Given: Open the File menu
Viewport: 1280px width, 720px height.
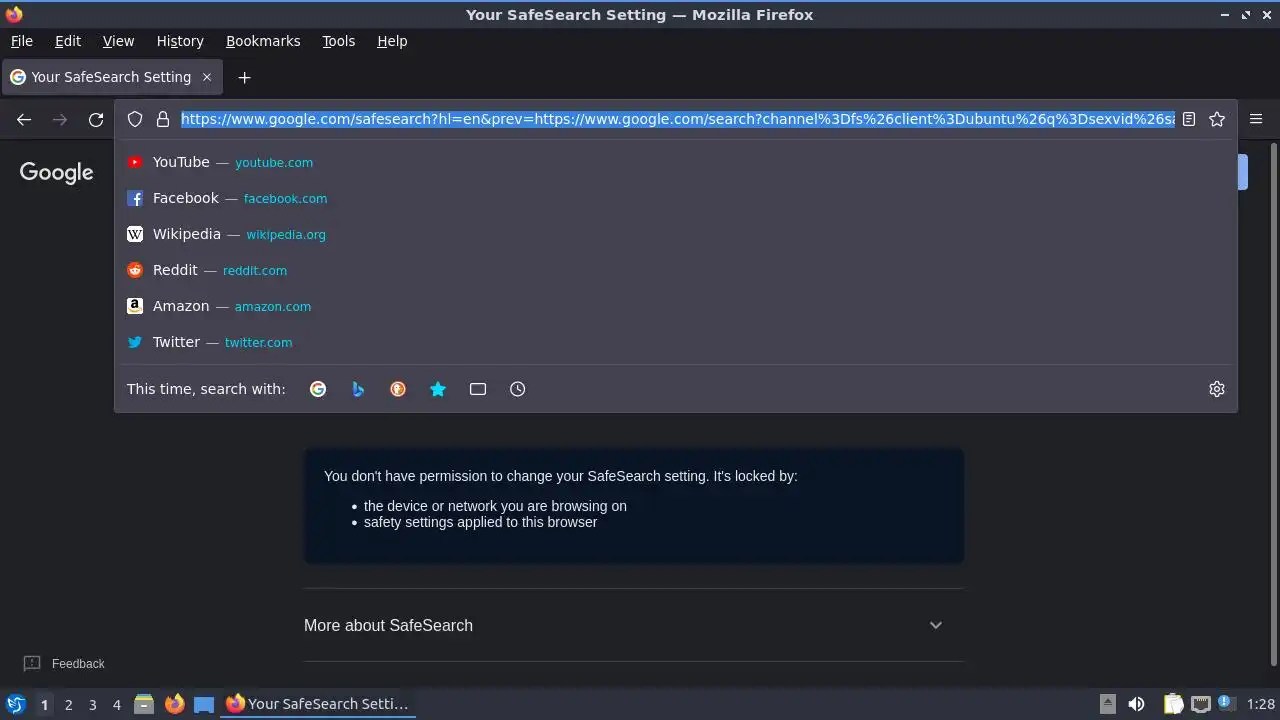Looking at the screenshot, I should [22, 41].
